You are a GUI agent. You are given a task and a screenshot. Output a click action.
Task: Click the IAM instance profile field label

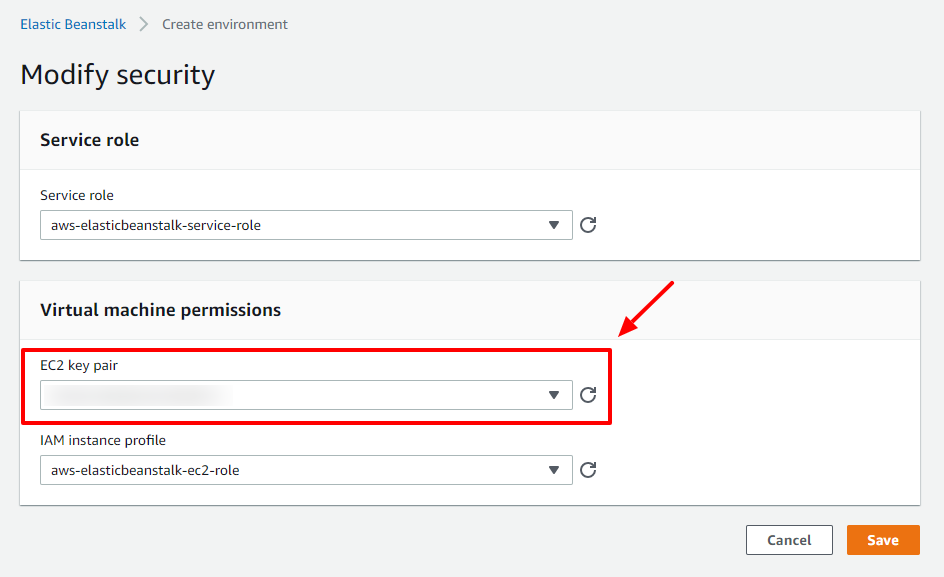coord(103,440)
